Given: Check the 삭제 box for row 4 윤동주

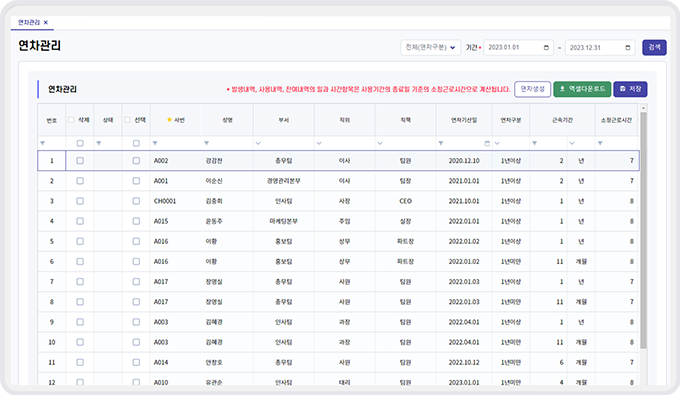Looking at the screenshot, I should (80, 221).
